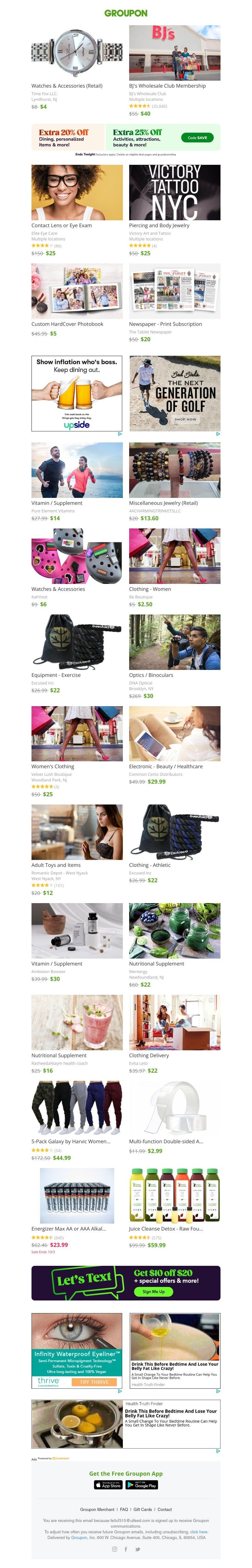252x1568 pixels.
Task: Click the AdChoices icon on golf ad
Action: click(x=218, y=434)
